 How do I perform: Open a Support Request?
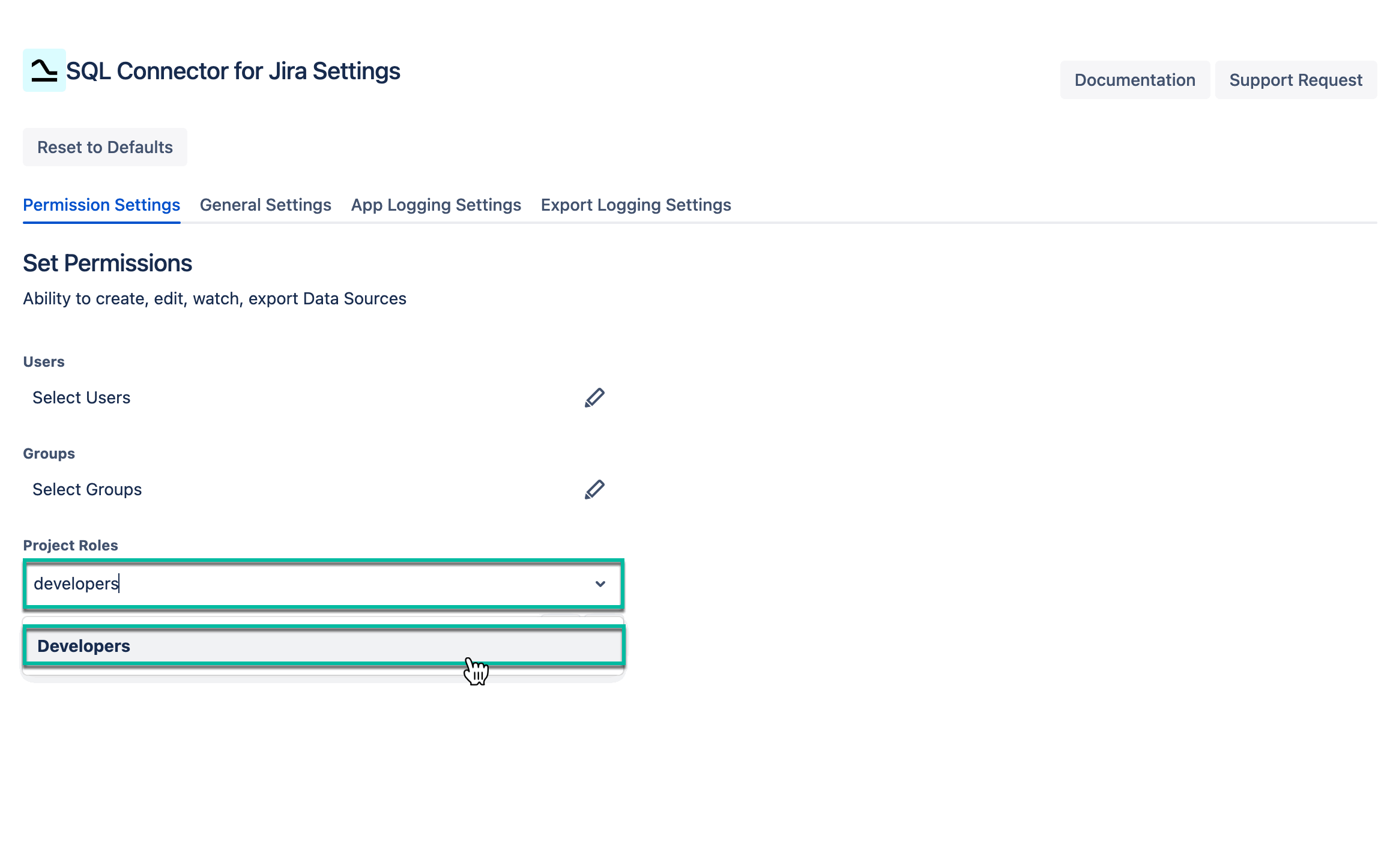pos(1296,79)
